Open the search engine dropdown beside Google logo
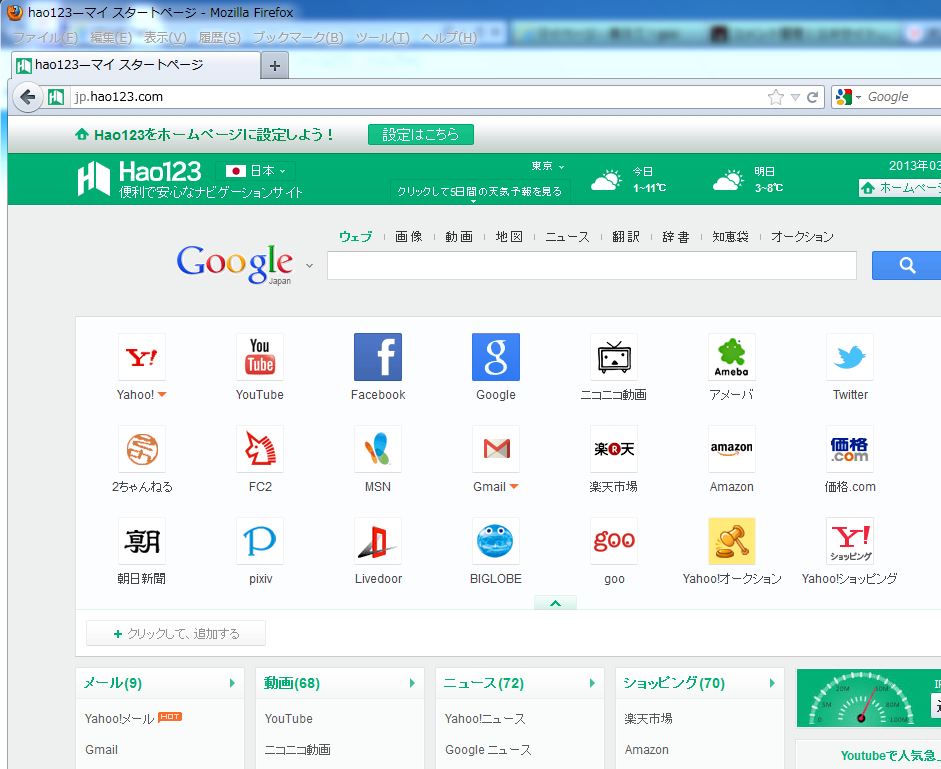The width and height of the screenshot is (941, 769). [309, 265]
